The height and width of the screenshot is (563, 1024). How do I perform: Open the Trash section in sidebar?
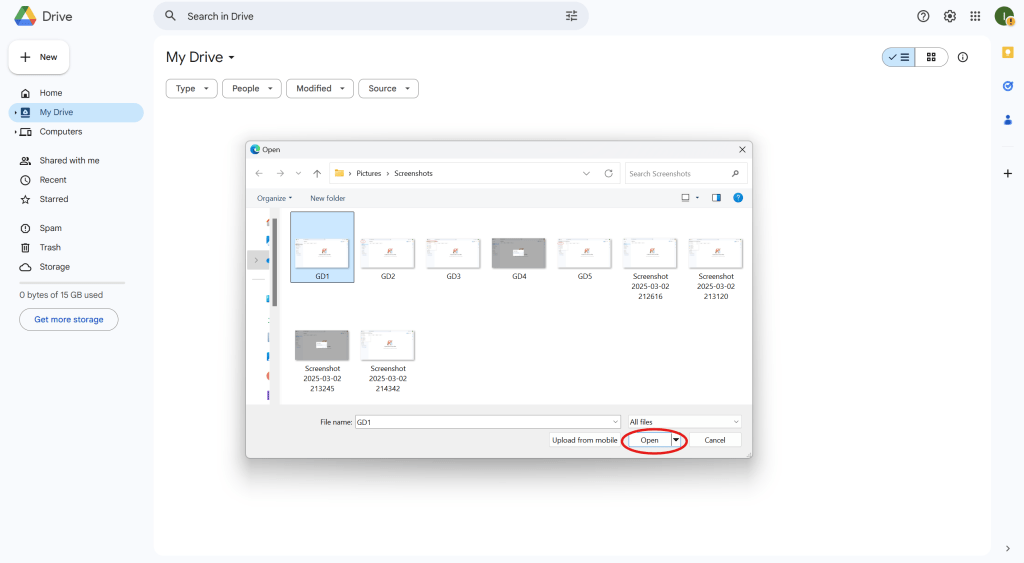[x=50, y=248]
